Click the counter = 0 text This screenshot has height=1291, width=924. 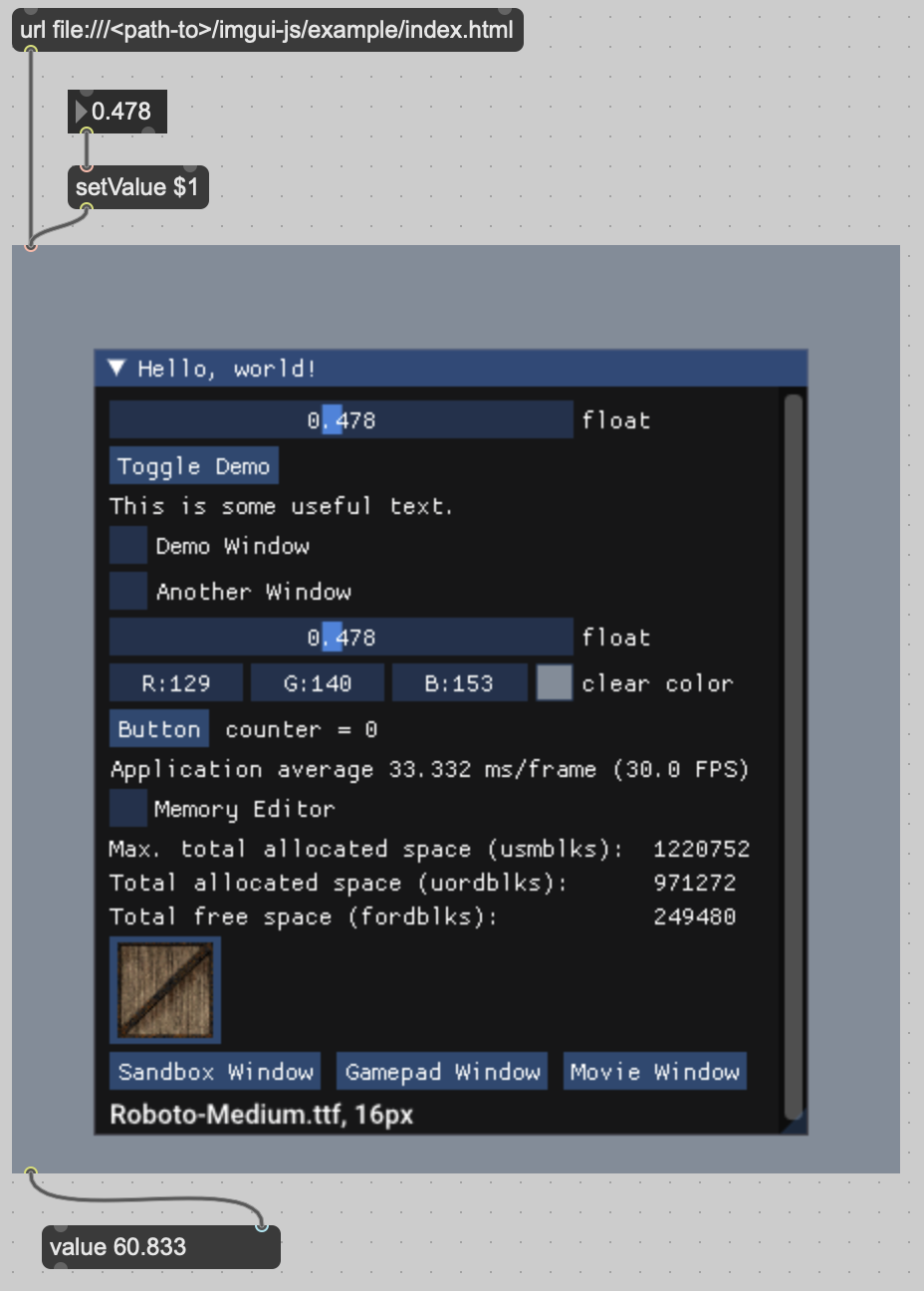tap(302, 729)
